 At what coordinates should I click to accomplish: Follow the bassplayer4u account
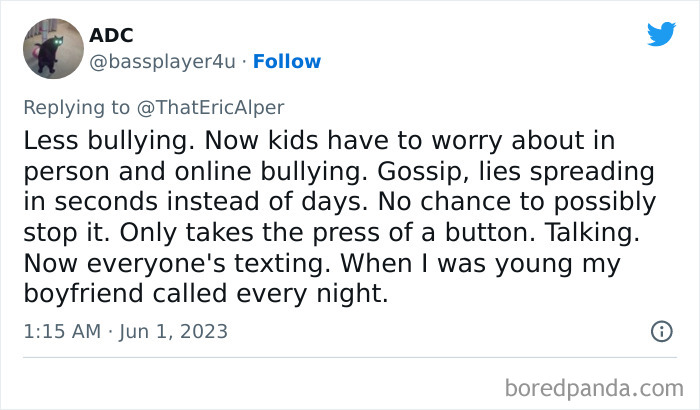287,61
